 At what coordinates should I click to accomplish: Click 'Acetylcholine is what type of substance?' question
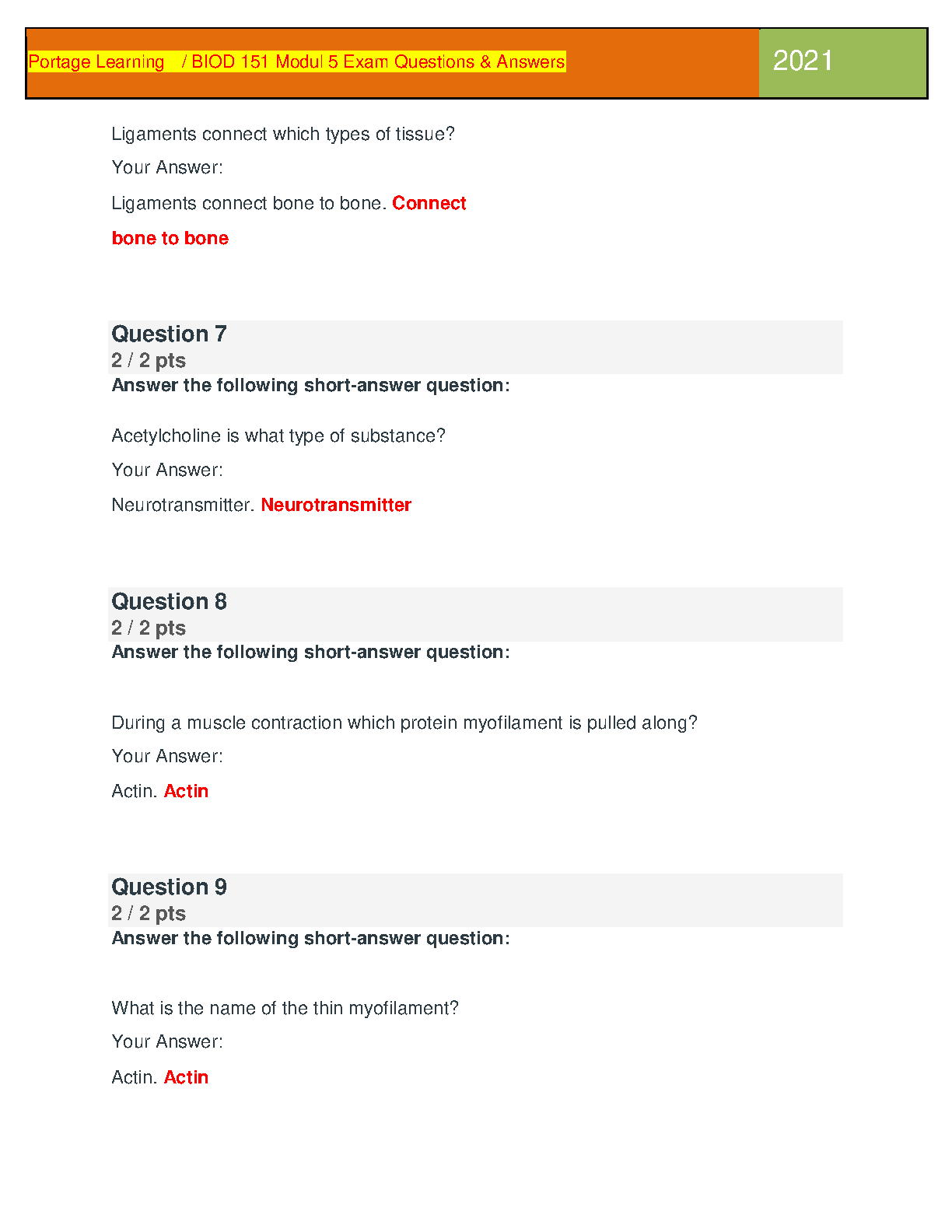pos(278,436)
